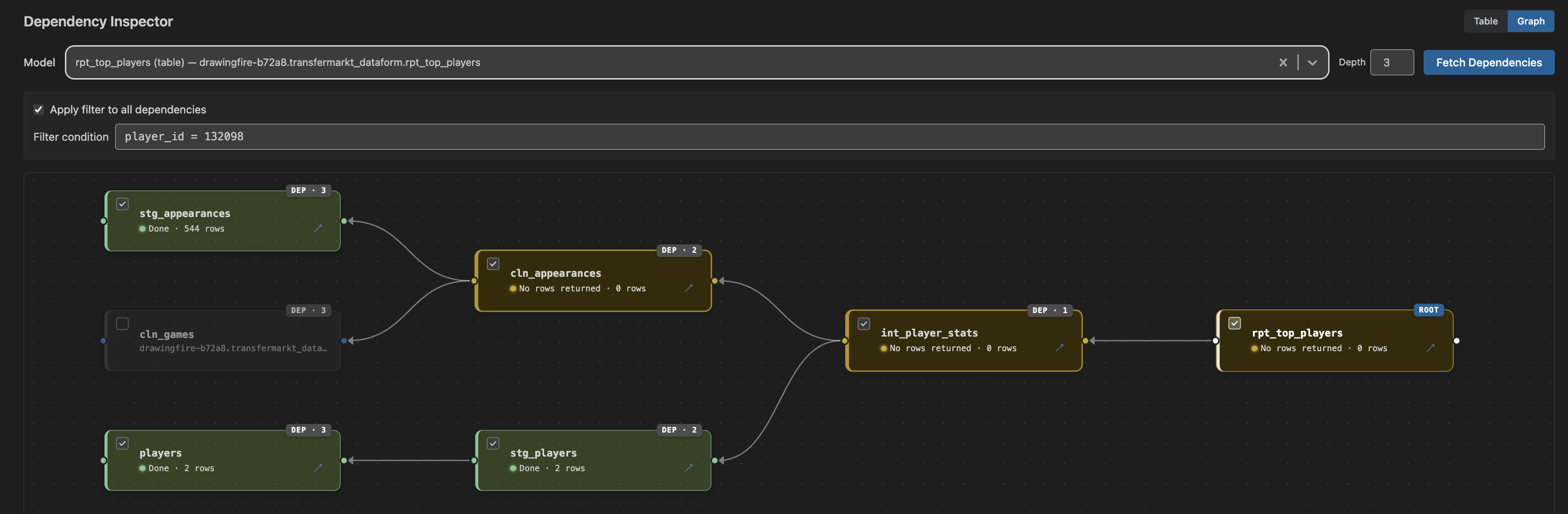Click DEP 2 badge on stg_players
This screenshot has height=514, width=1568.
tap(679, 430)
